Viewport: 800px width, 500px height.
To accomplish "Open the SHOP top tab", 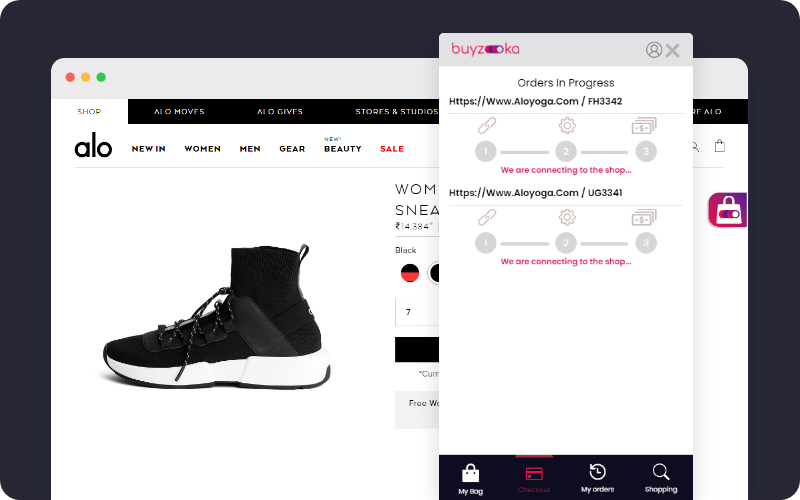I will click(89, 111).
